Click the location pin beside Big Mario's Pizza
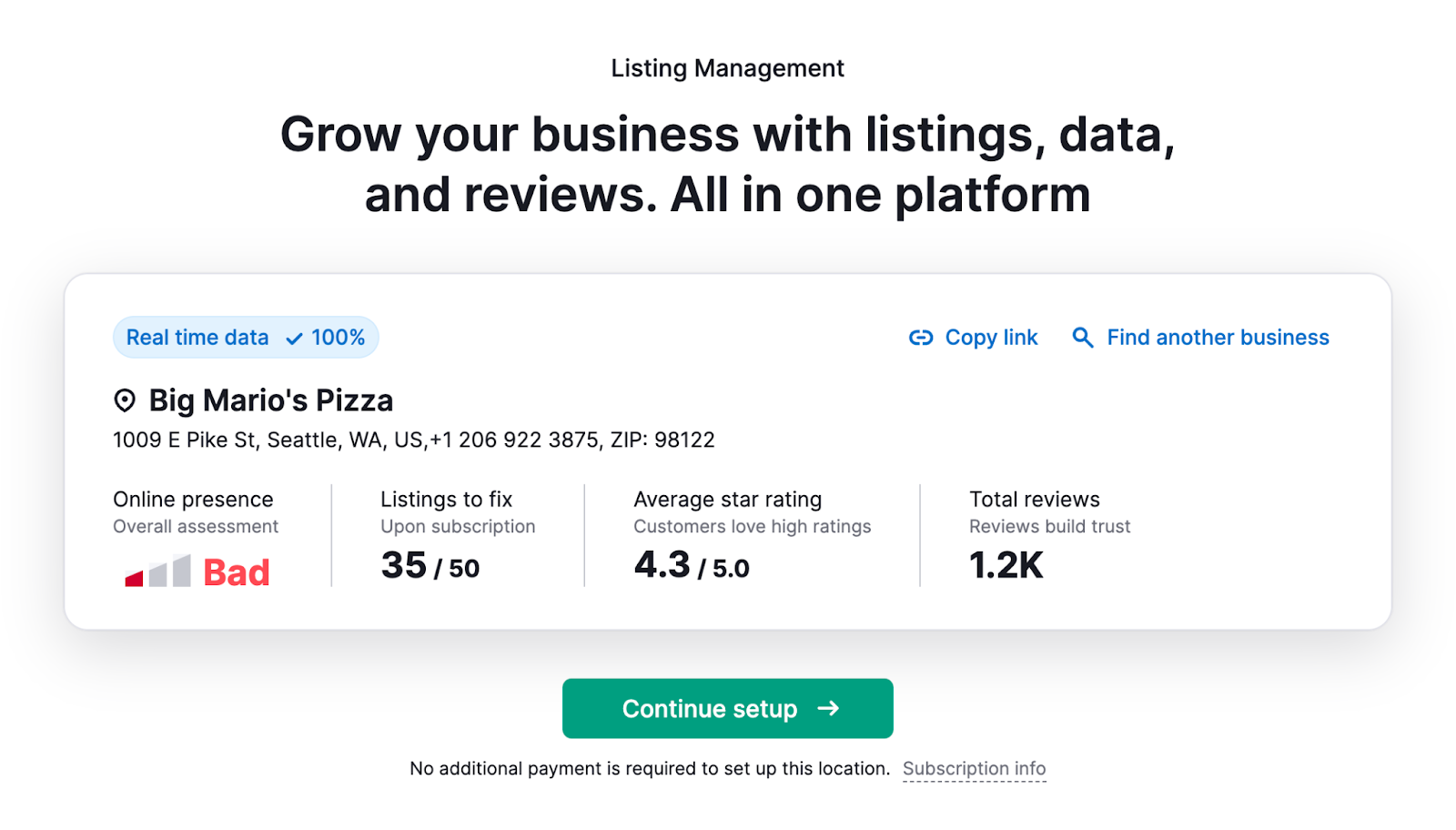This screenshot has width=1456, height=830. [x=124, y=400]
